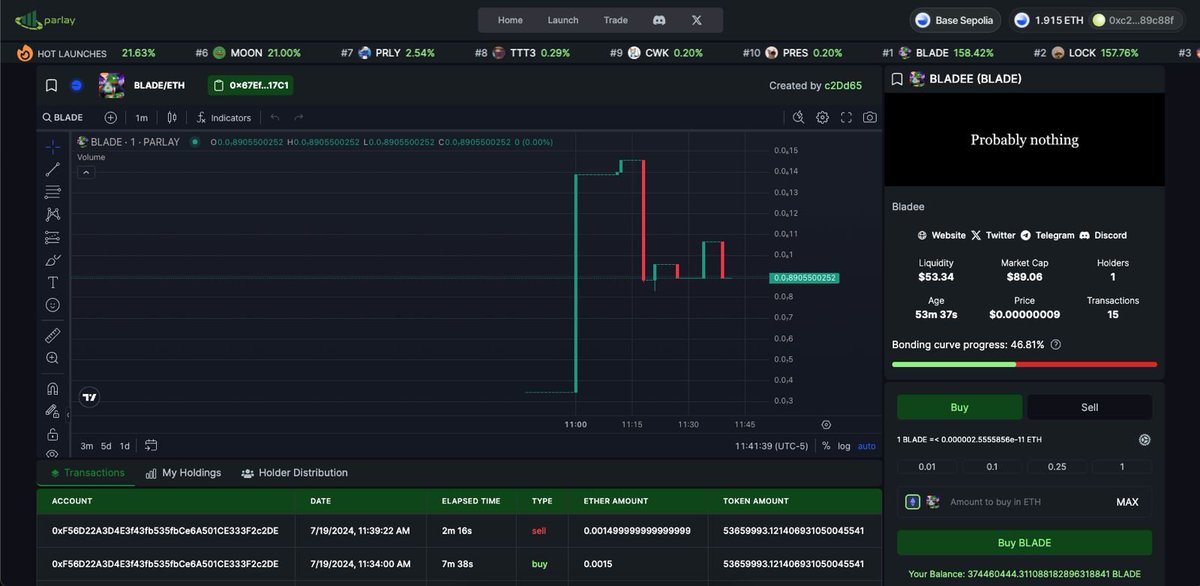Open the time axis settings gear
The height and width of the screenshot is (586, 1200).
[826, 424]
